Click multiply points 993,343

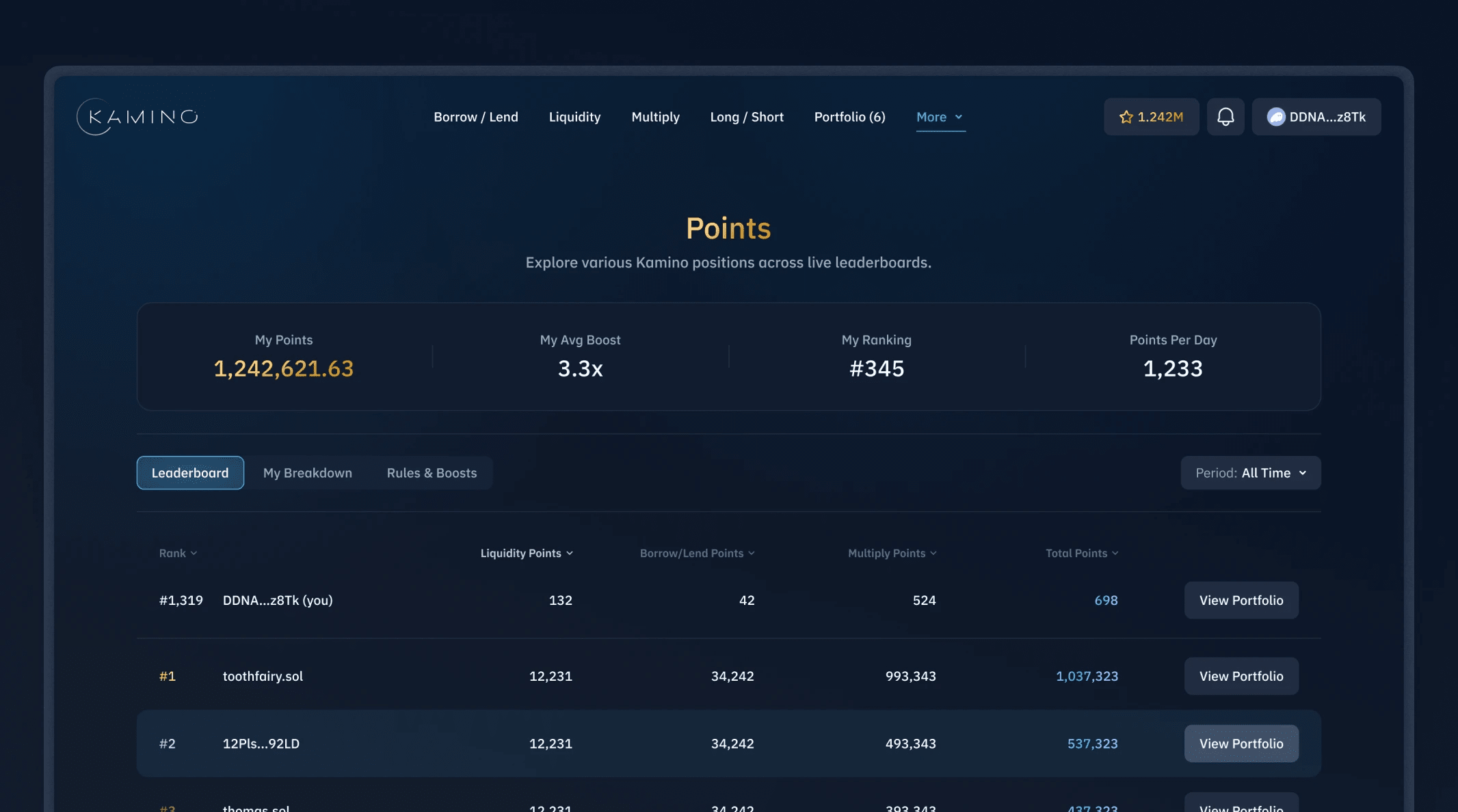pyautogui.click(x=910, y=676)
